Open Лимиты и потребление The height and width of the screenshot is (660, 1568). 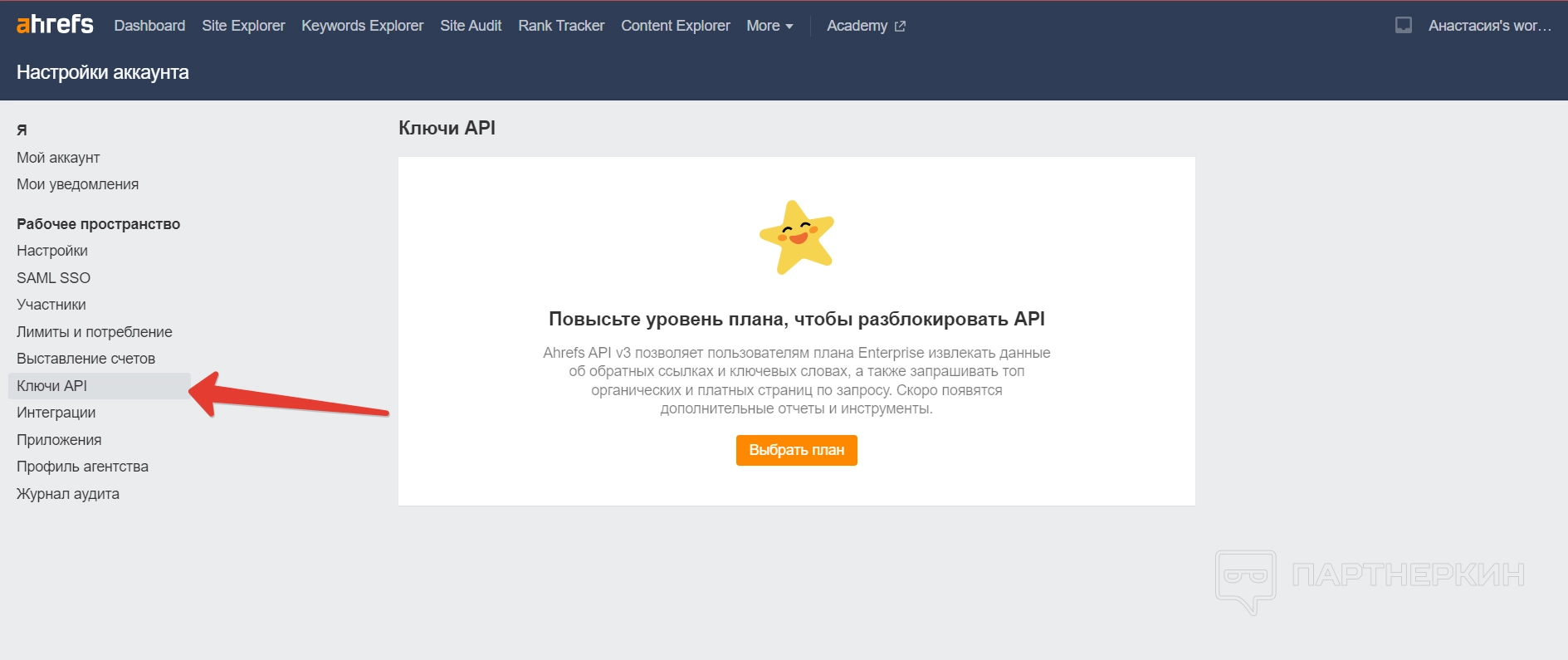95,332
